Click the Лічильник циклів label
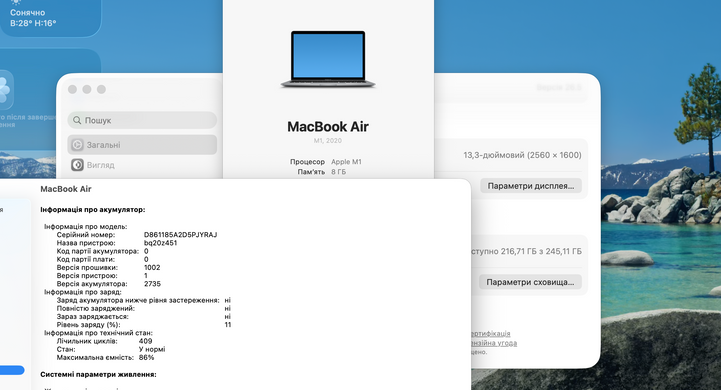Screen dimensions: 721x390 (87, 341)
